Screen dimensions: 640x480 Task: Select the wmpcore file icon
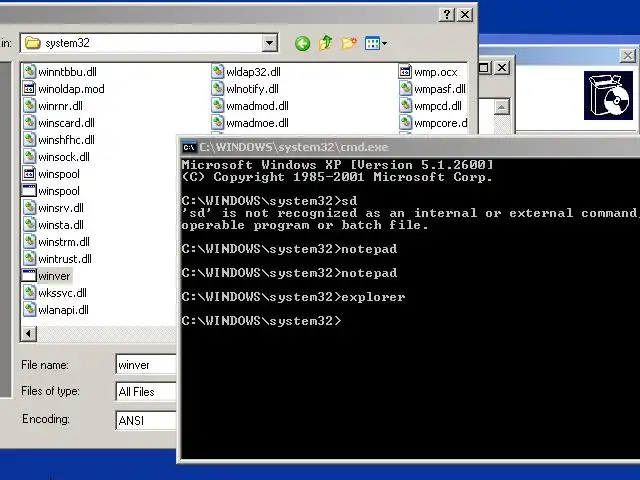click(405, 122)
